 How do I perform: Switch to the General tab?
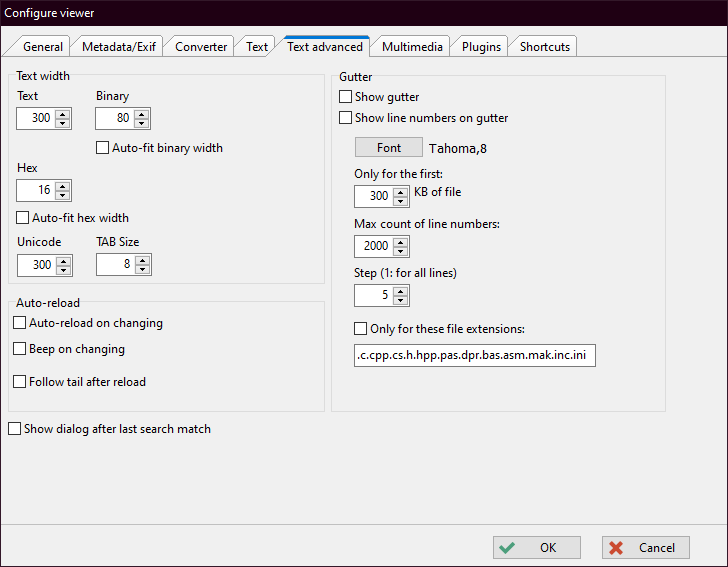(42, 47)
